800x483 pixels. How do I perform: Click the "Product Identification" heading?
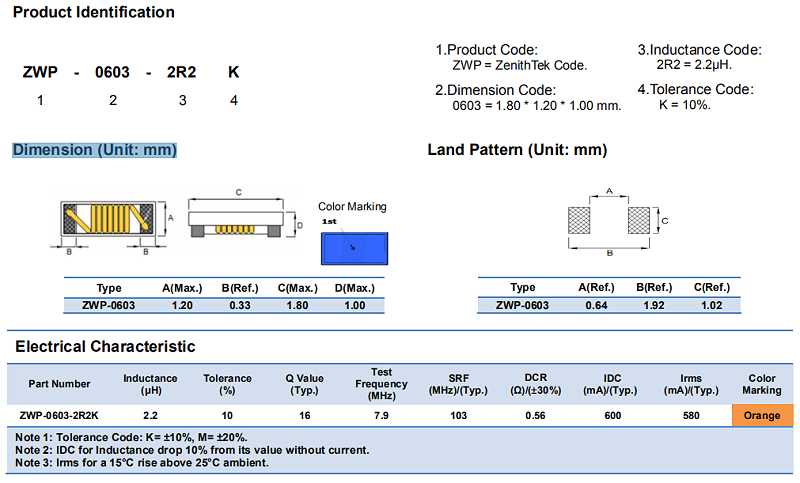point(93,12)
